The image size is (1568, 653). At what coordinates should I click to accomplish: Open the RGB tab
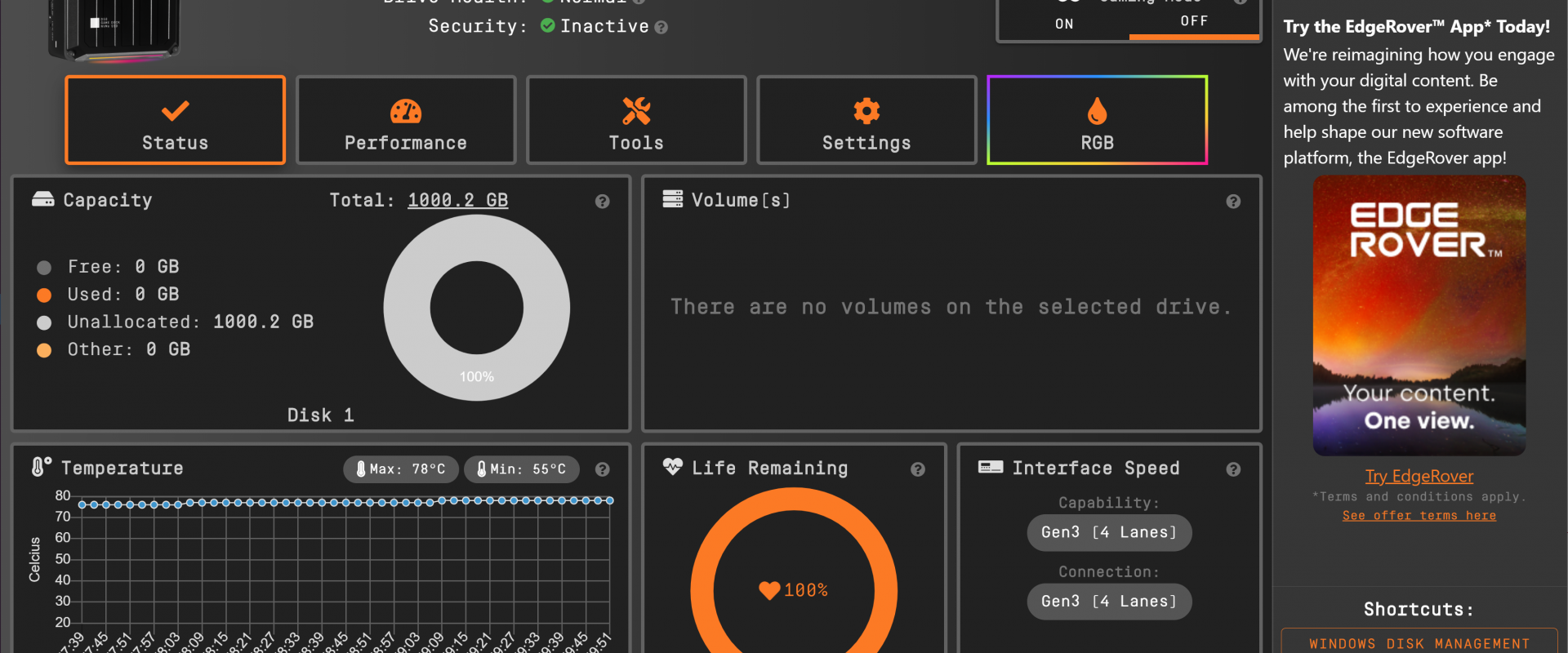1097,120
